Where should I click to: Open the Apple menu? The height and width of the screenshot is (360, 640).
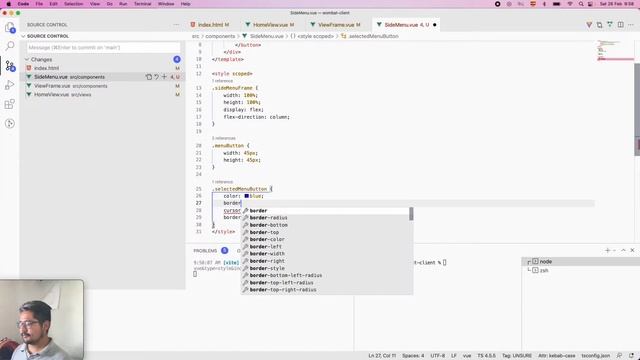(9, 4)
